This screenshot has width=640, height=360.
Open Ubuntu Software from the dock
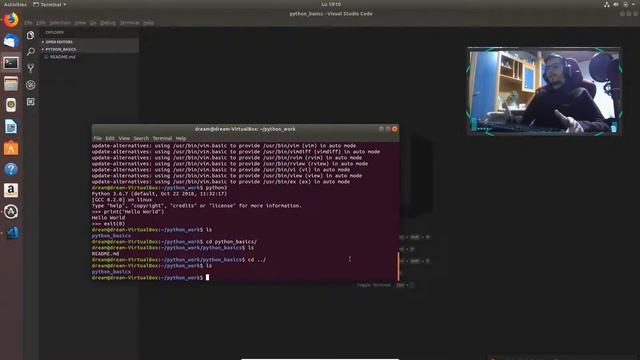click(x=11, y=148)
